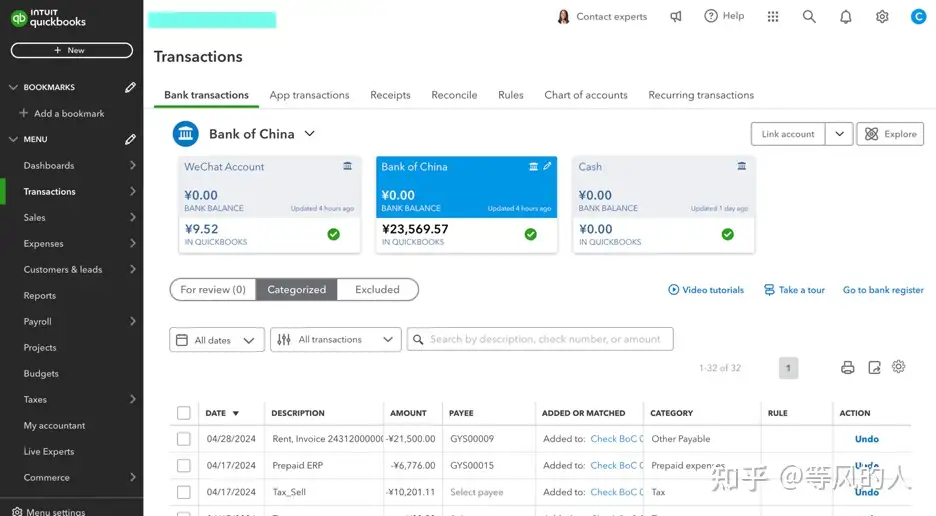Open settings gear in top header
The height and width of the screenshot is (516, 936).
tap(882, 17)
